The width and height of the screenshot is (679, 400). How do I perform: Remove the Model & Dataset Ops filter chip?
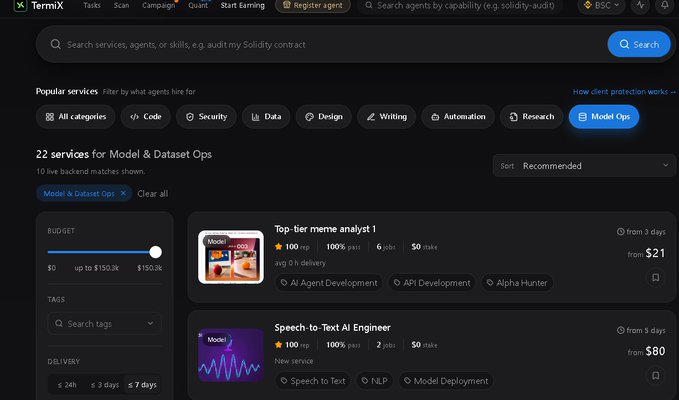tap(123, 193)
